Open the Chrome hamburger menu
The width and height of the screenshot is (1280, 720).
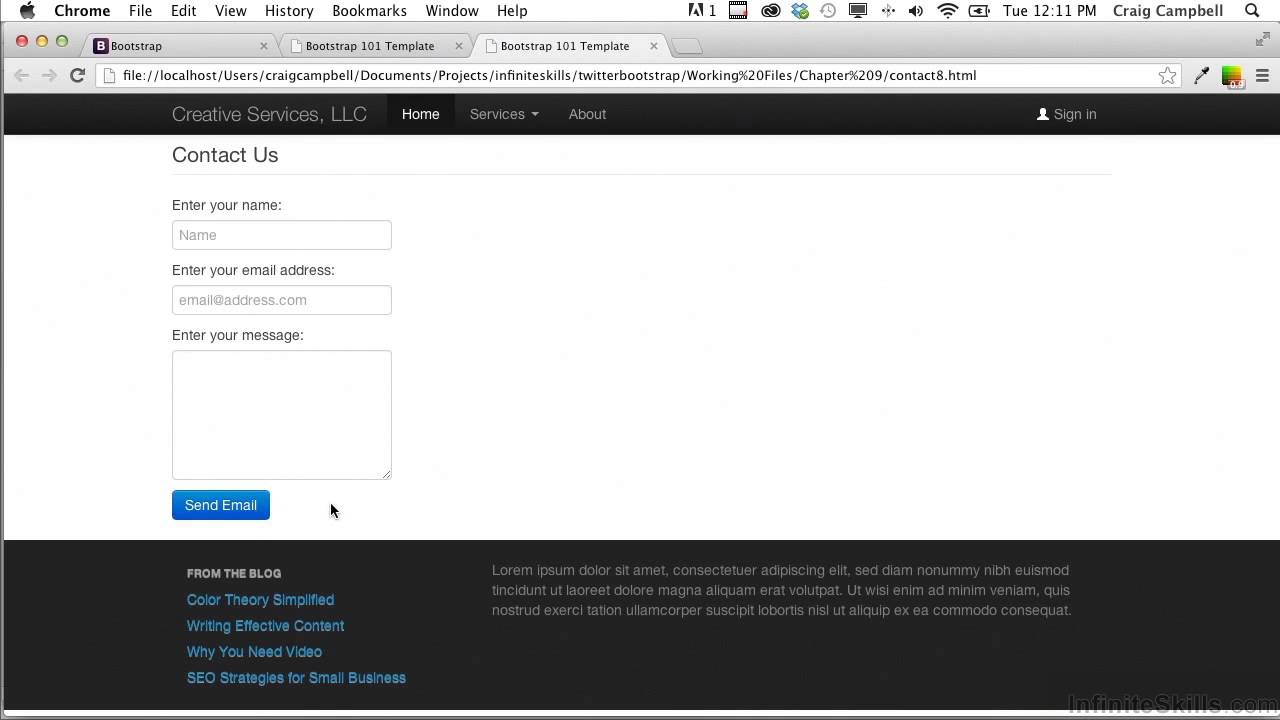click(1262, 75)
